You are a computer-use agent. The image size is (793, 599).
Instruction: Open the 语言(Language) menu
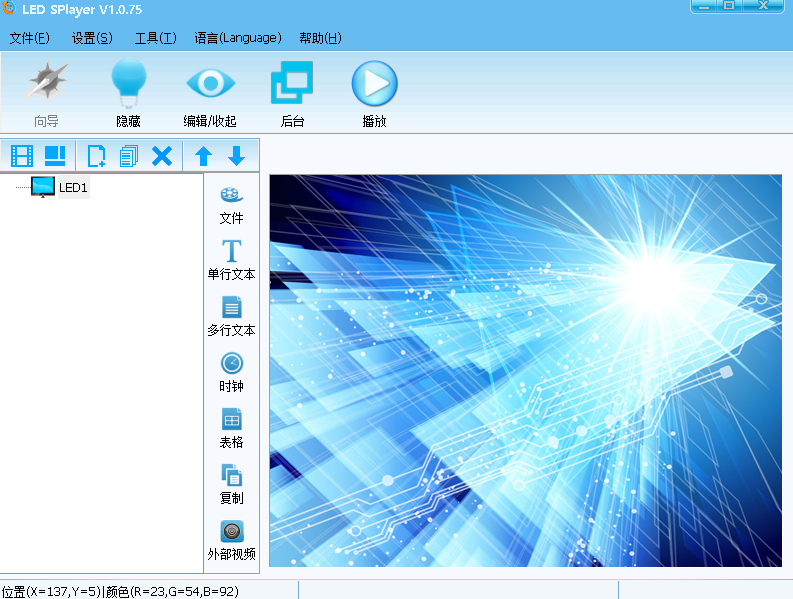[238, 38]
